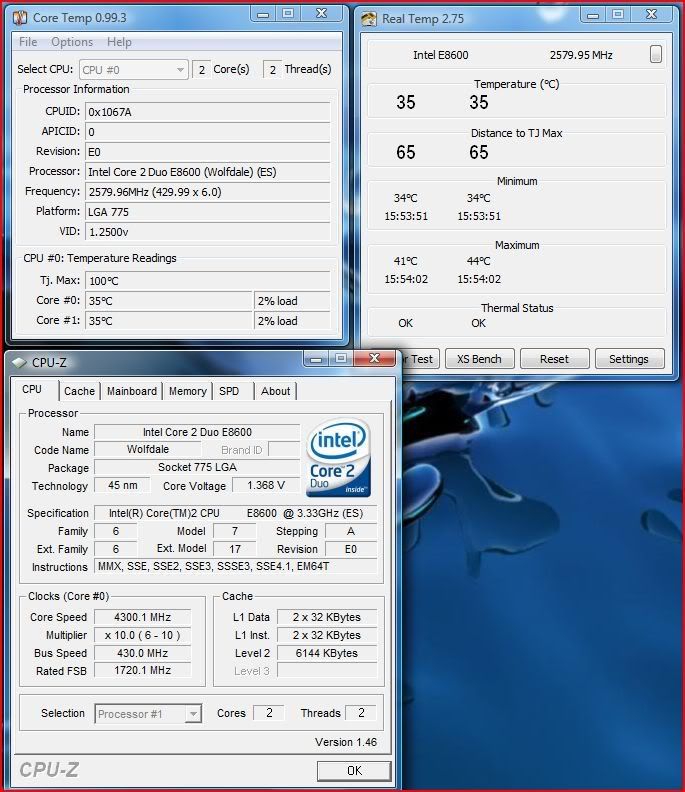Click the Technology value 45 nm

(122, 485)
